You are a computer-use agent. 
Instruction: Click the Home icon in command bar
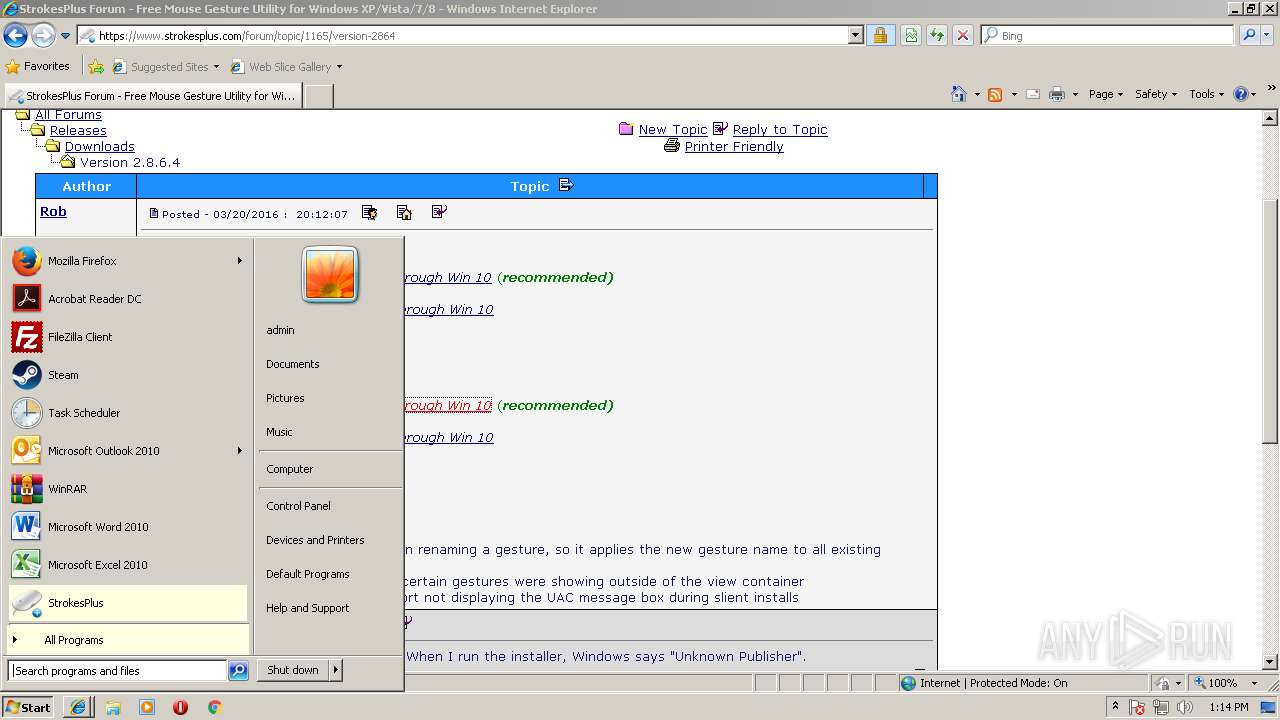[959, 94]
